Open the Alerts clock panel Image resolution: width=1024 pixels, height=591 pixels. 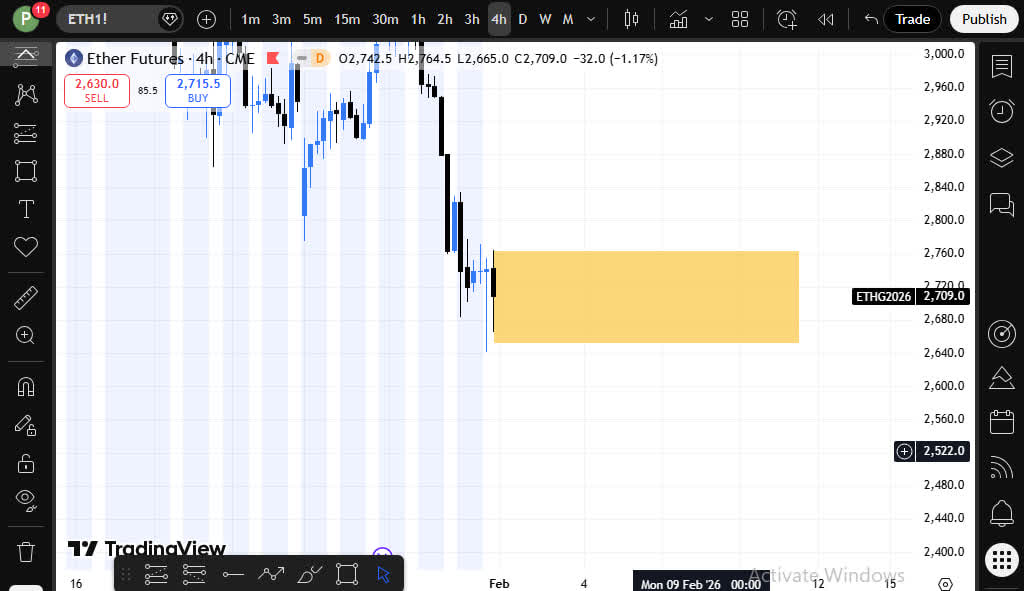tap(1001, 111)
